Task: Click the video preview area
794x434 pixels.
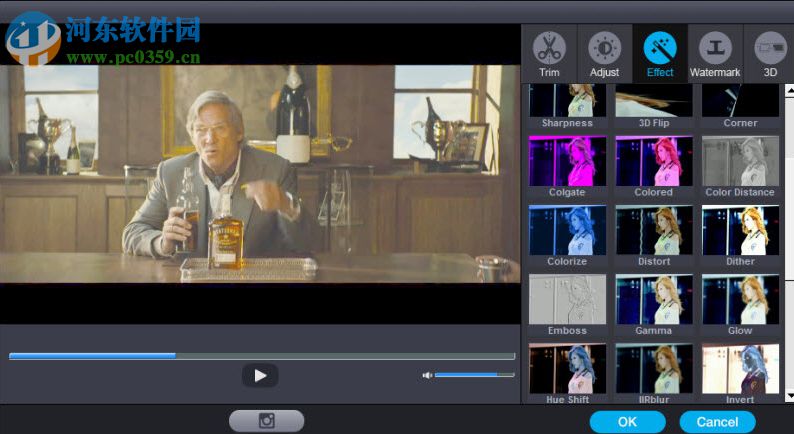Action: (260, 174)
